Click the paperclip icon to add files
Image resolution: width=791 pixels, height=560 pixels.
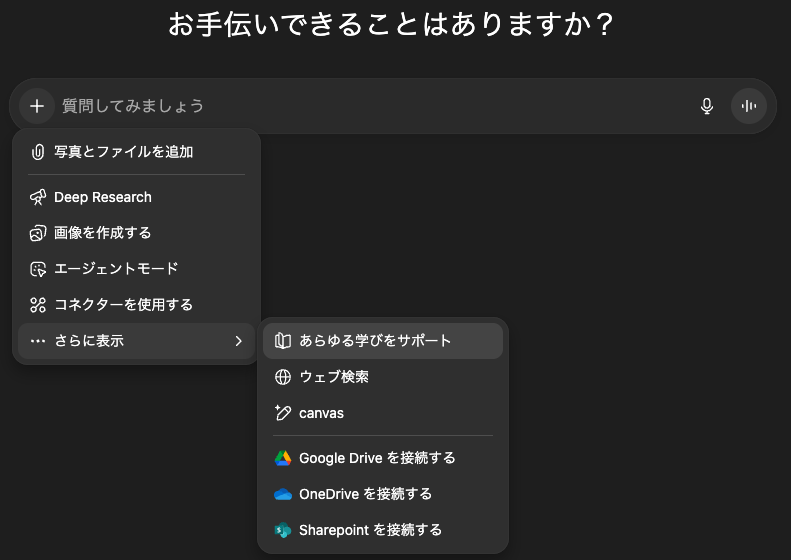pos(38,152)
